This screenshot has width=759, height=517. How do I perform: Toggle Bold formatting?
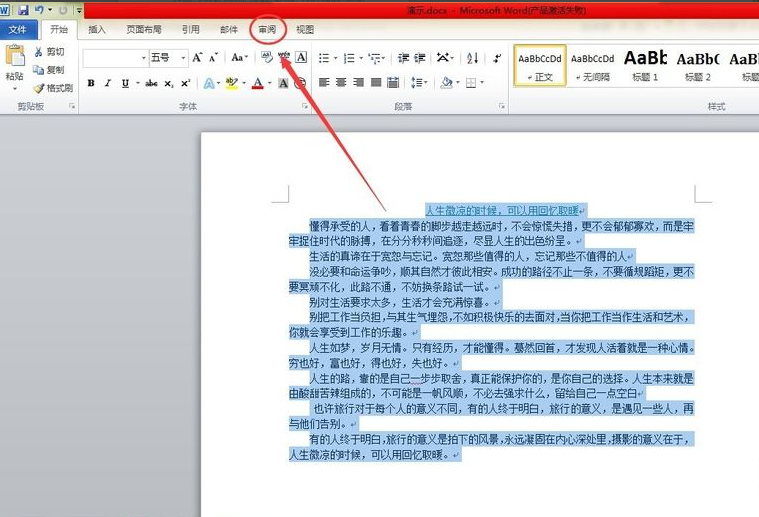(91, 83)
